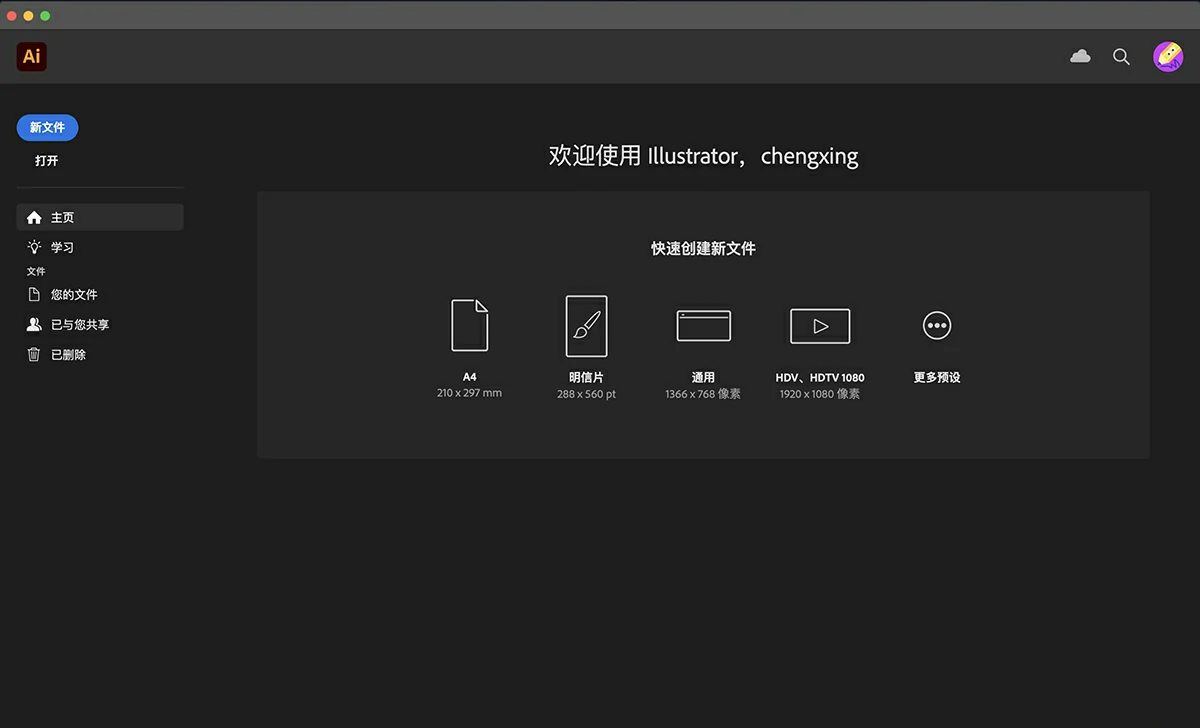Screen dimensions: 1200x728
Task: Click the Adobe Illustrator Ai logo
Action: click(32, 57)
